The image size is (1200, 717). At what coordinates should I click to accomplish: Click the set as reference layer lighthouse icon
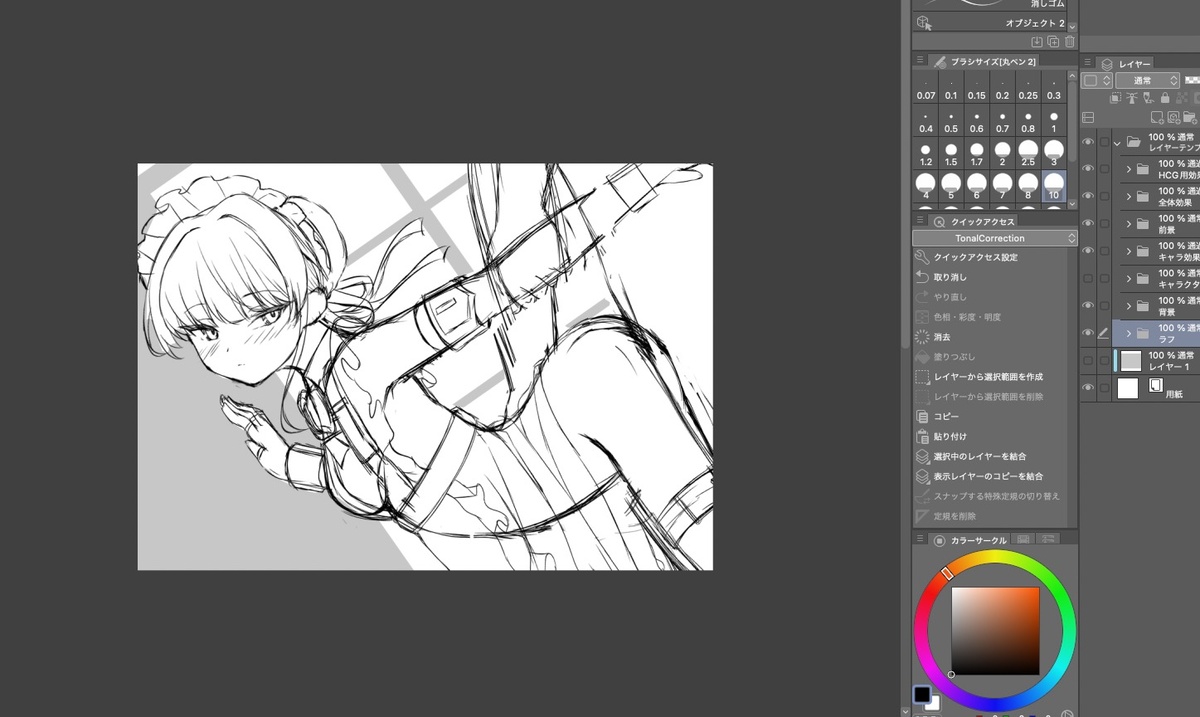[x=1132, y=98]
